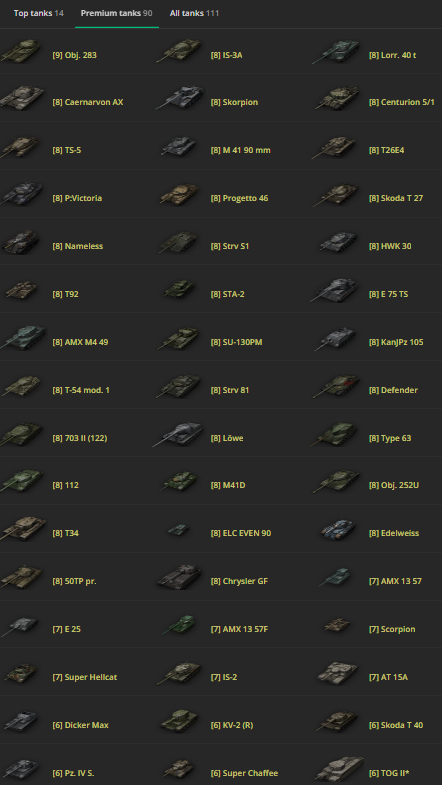Click the E 75 TS tank icon
Image resolution: width=442 pixels, height=785 pixels.
[x=334, y=290]
